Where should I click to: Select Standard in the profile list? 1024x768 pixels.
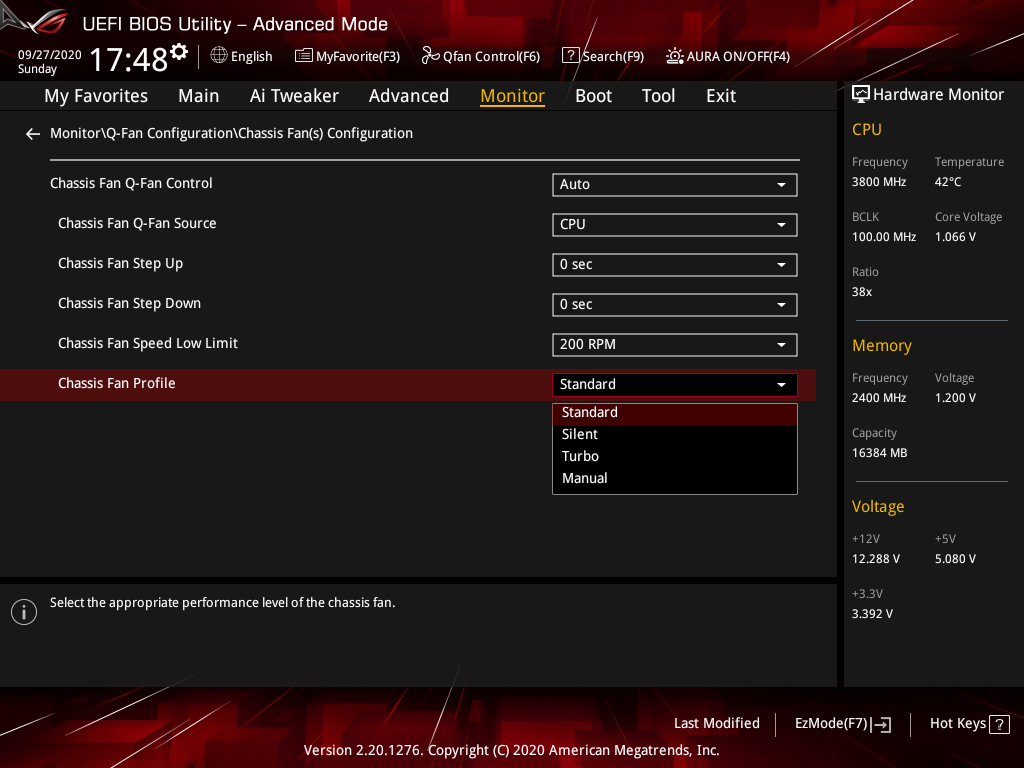[x=675, y=413]
